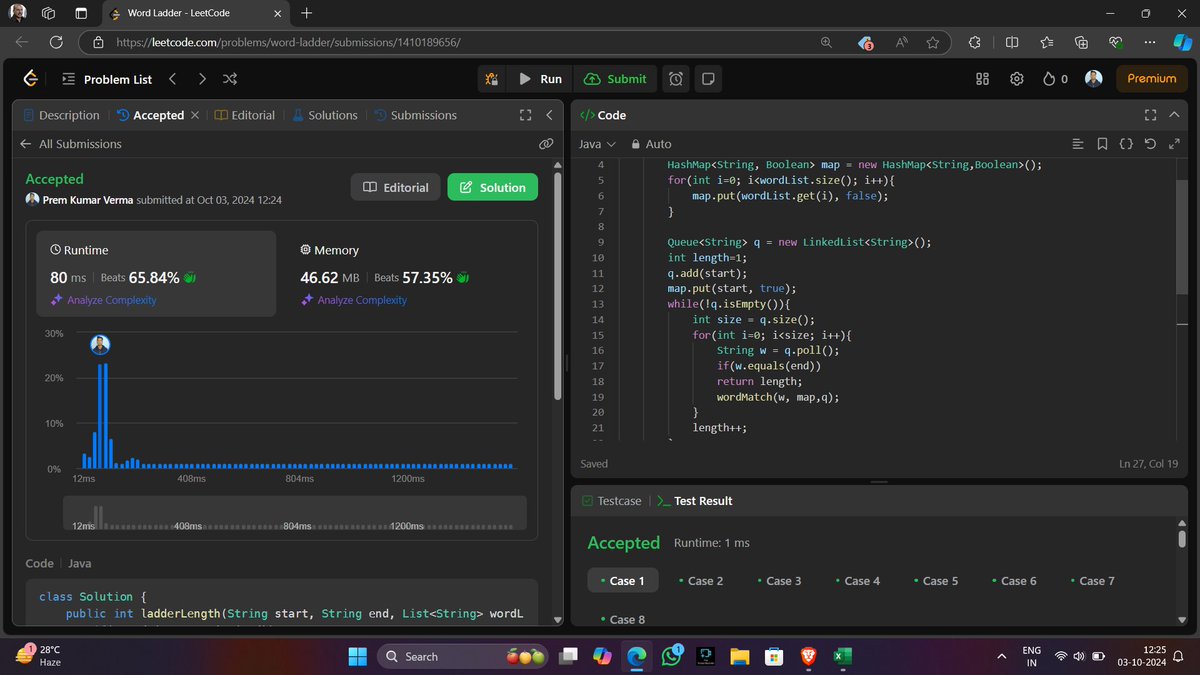This screenshot has width=1200, height=675.
Task: Open the layout grid icon
Action: (982, 79)
